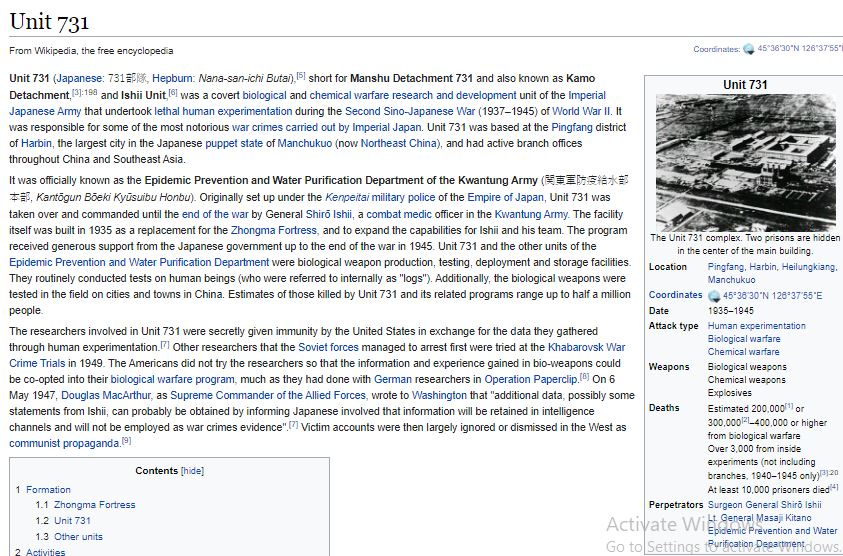843x556 pixels.
Task: Follow the 'biological' warfare link
Action: coord(265,95)
